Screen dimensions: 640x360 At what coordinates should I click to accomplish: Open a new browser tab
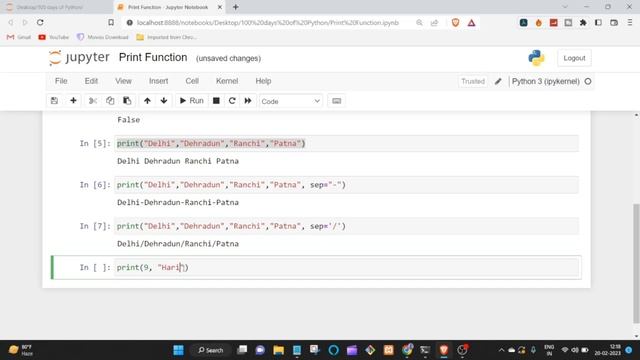[x=236, y=7]
